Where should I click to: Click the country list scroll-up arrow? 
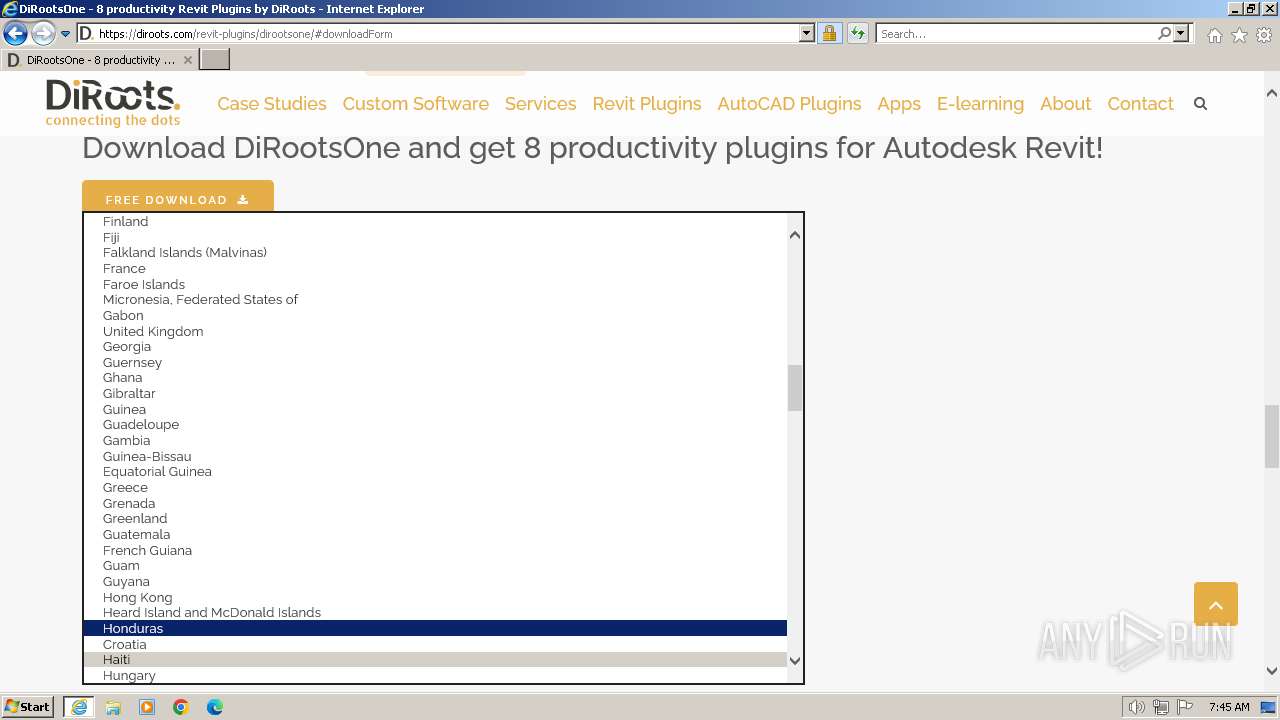tap(795, 235)
